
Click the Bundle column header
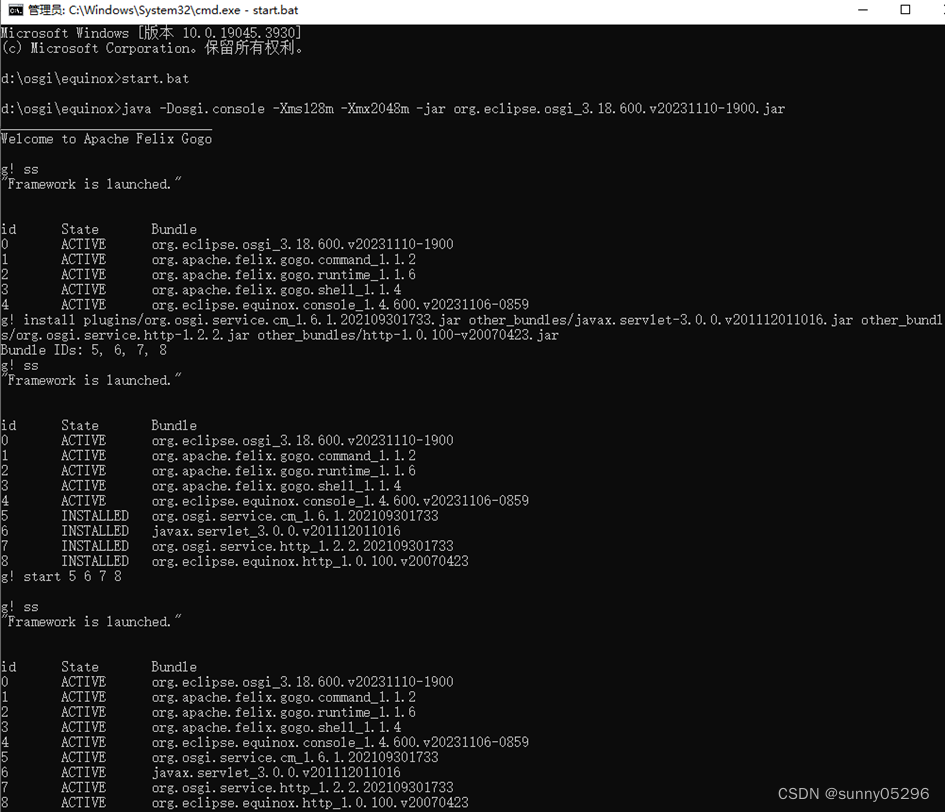coord(173,228)
